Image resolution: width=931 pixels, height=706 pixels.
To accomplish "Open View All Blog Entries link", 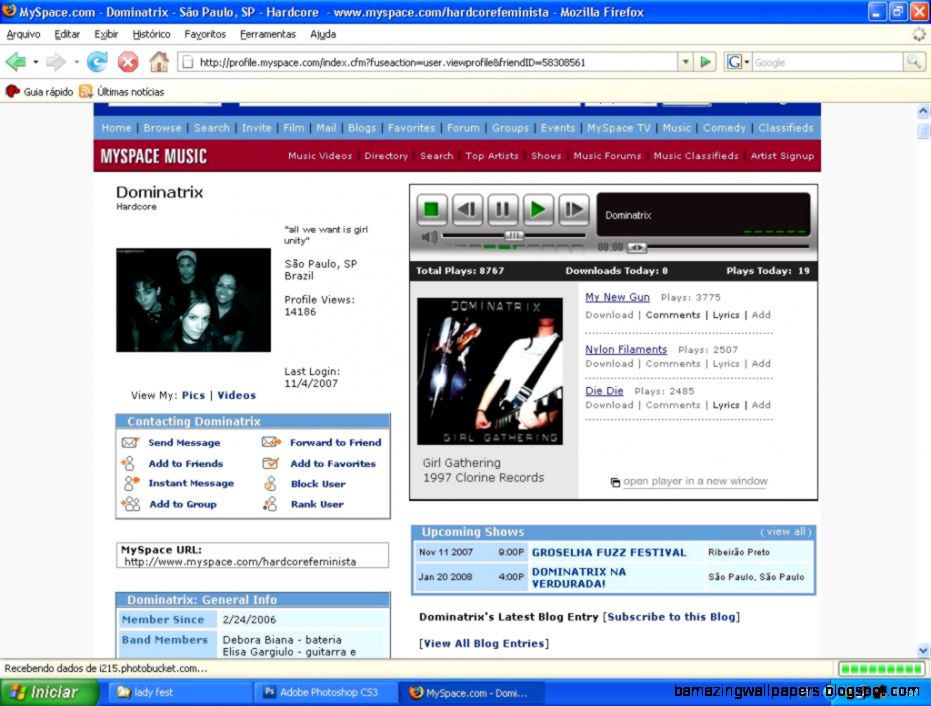I will 483,643.
